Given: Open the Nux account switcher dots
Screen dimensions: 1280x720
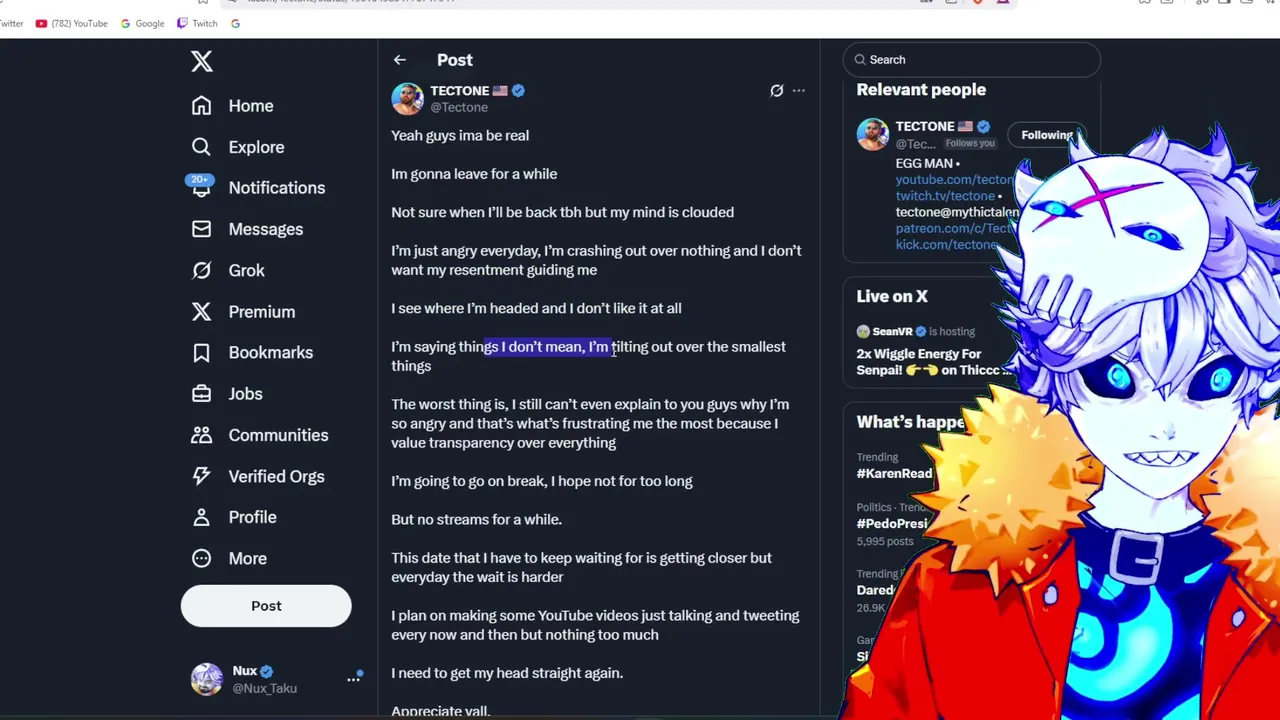Looking at the screenshot, I should 353,678.
